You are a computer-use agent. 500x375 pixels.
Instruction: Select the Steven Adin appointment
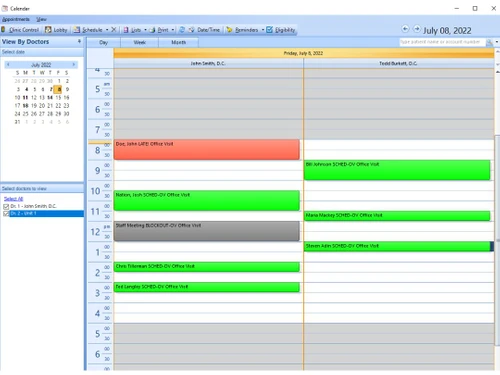(x=397, y=246)
